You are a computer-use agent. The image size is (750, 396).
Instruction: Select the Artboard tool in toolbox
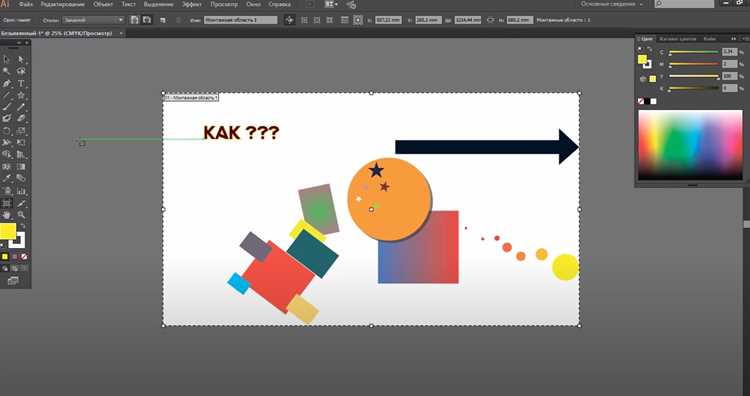tap(7, 203)
